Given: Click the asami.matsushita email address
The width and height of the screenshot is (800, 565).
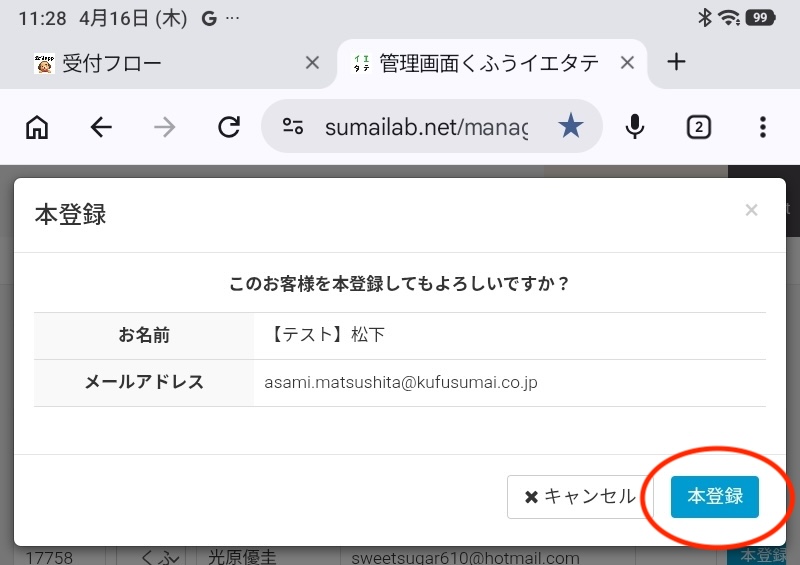Looking at the screenshot, I should tap(401, 383).
